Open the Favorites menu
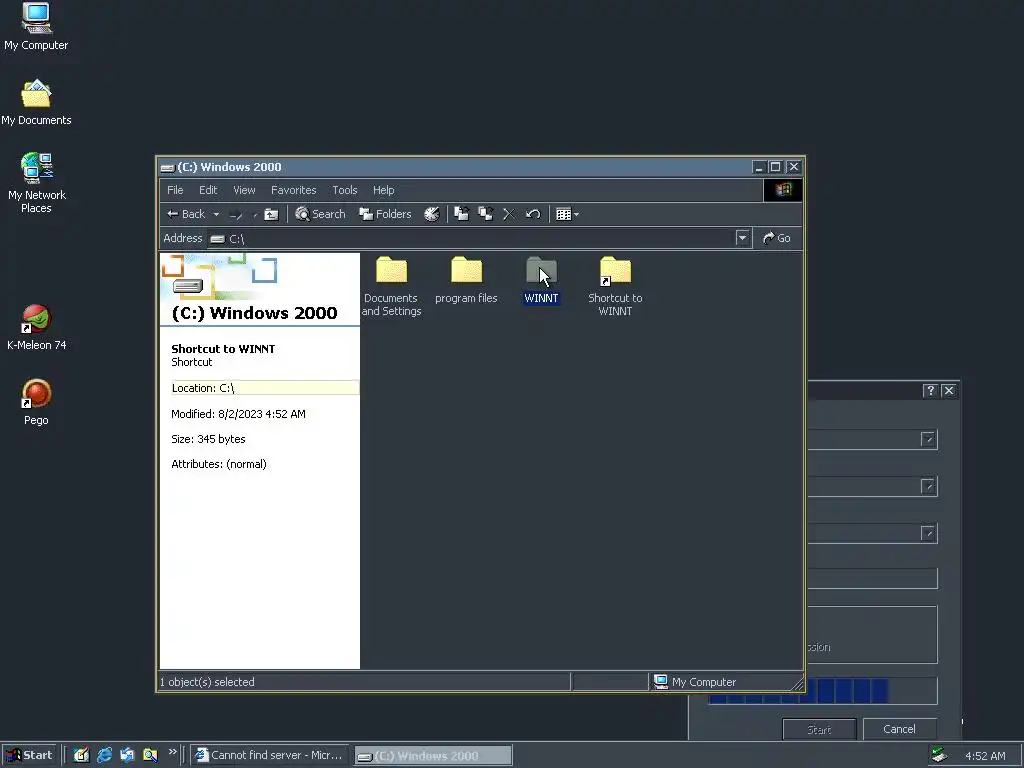The width and height of the screenshot is (1024, 768). [x=293, y=190]
